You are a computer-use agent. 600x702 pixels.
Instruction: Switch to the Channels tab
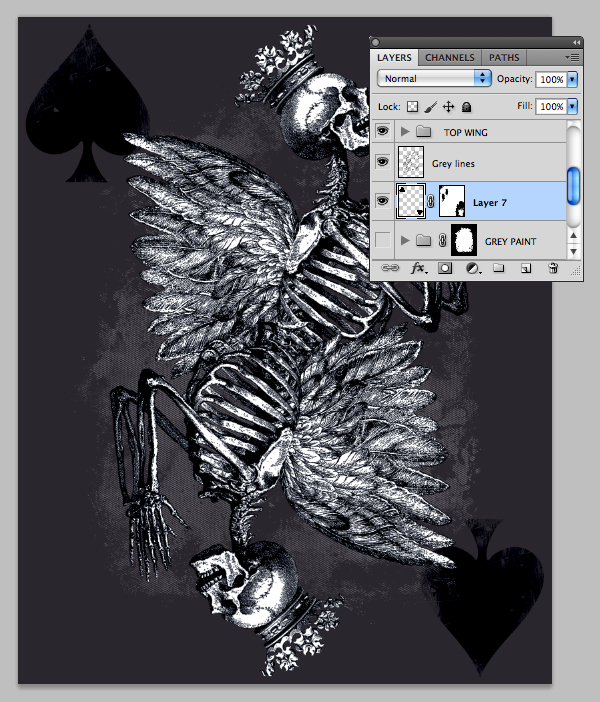tap(450, 58)
